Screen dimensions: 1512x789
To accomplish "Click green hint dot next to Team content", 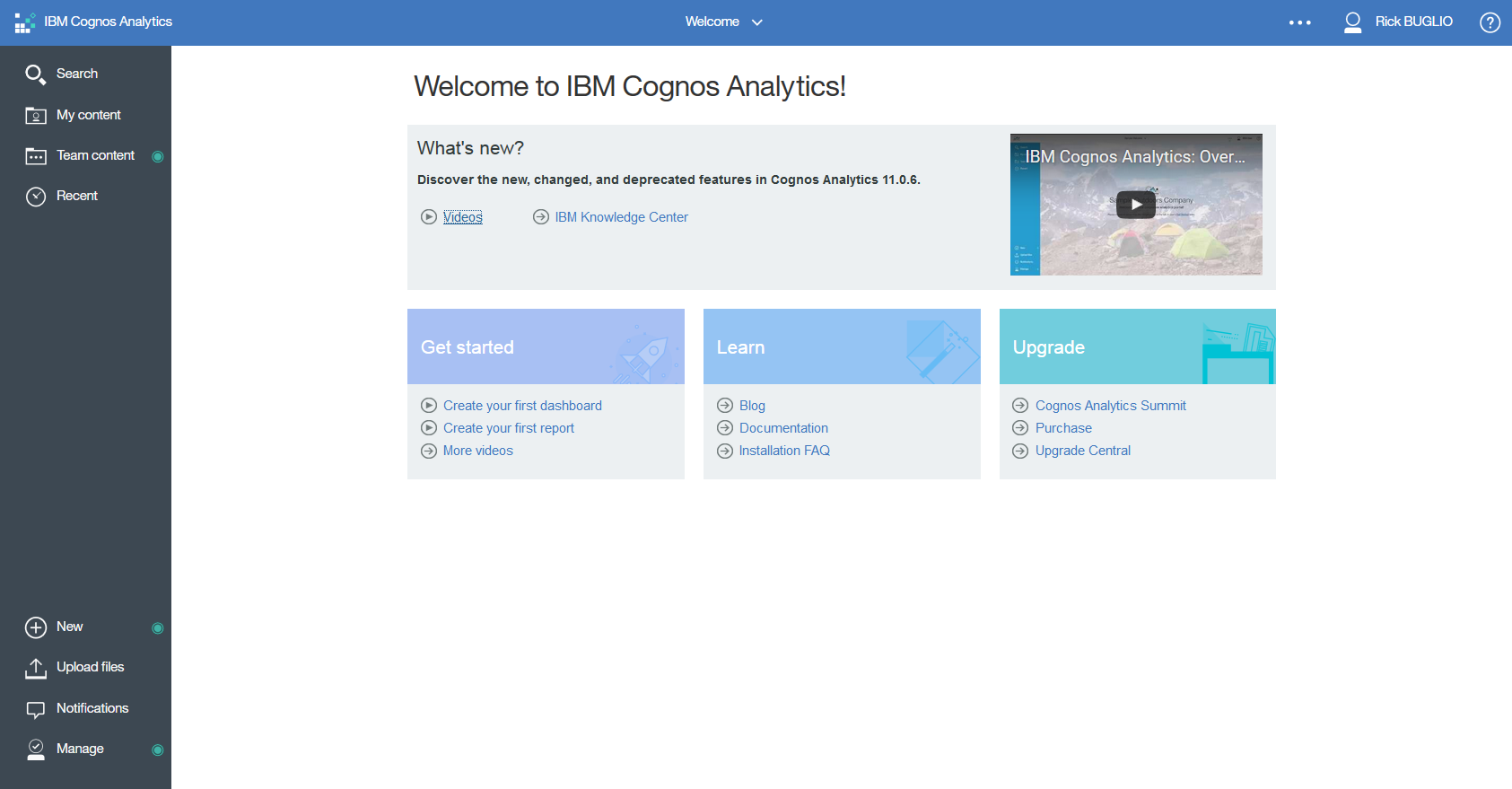I will [158, 156].
